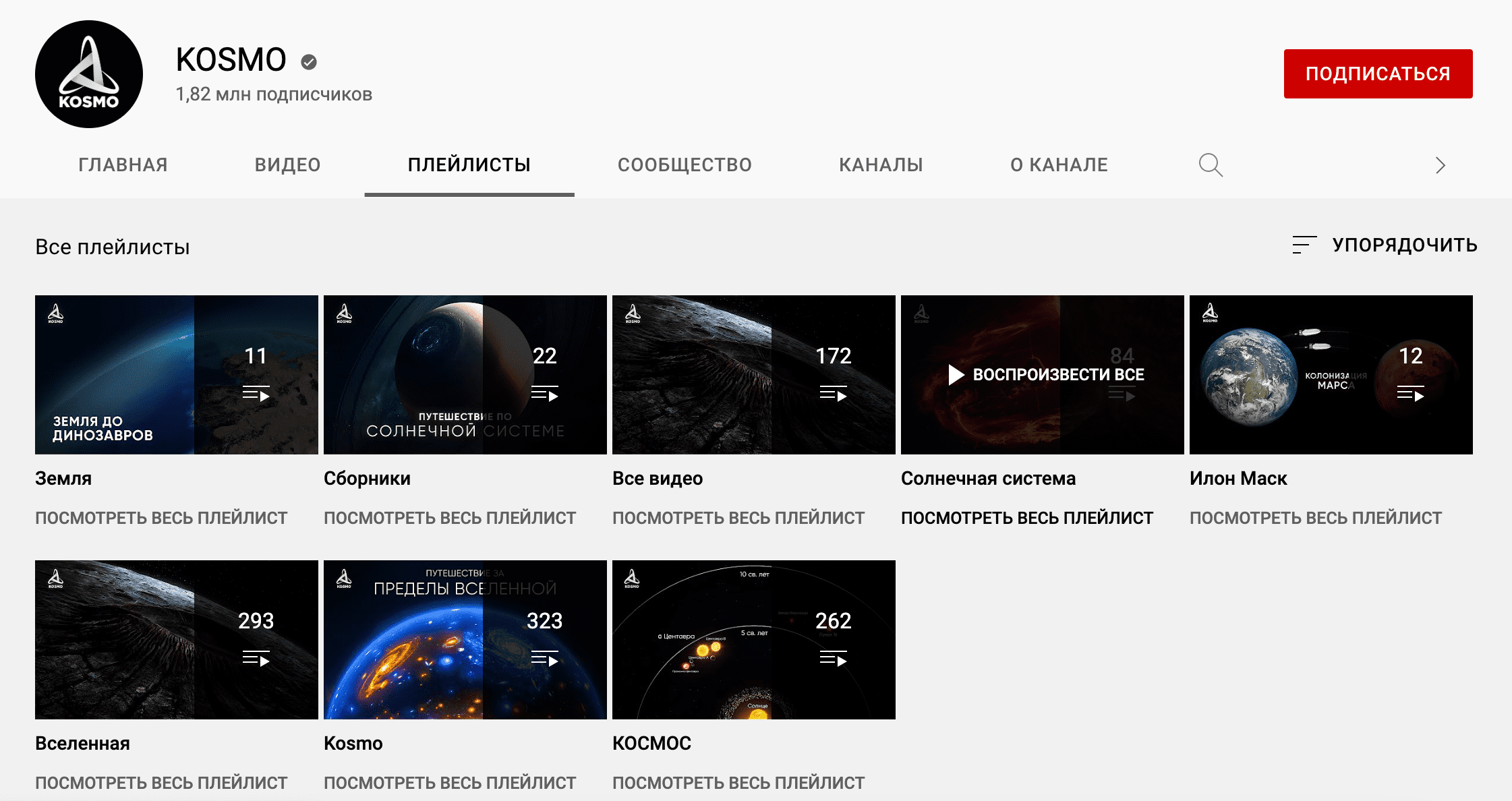This screenshot has width=1512, height=801.
Task: Click the playlist queue icon on КОСМОС
Action: pos(834,659)
